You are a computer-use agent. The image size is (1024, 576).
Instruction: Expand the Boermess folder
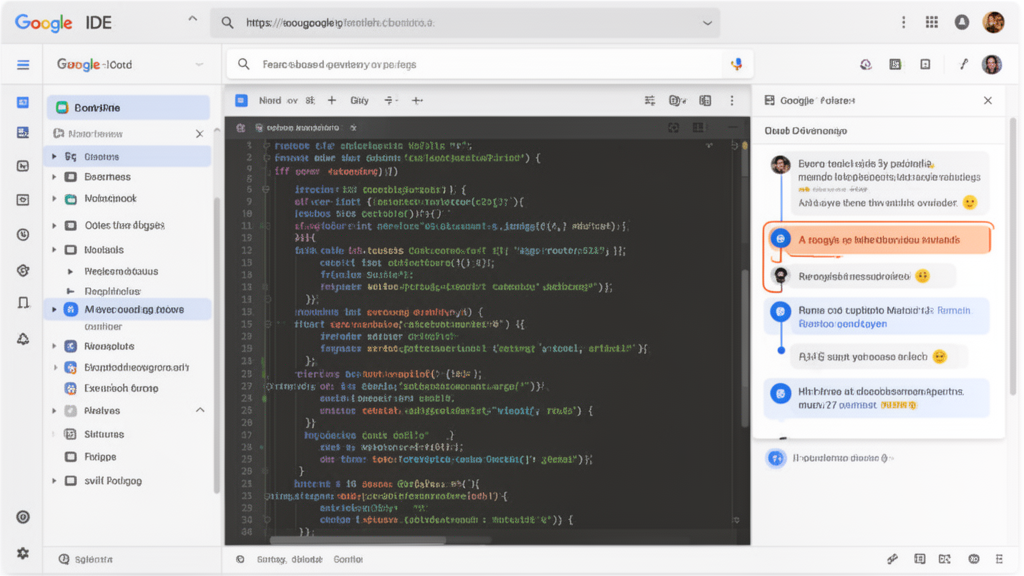[x=54, y=177]
